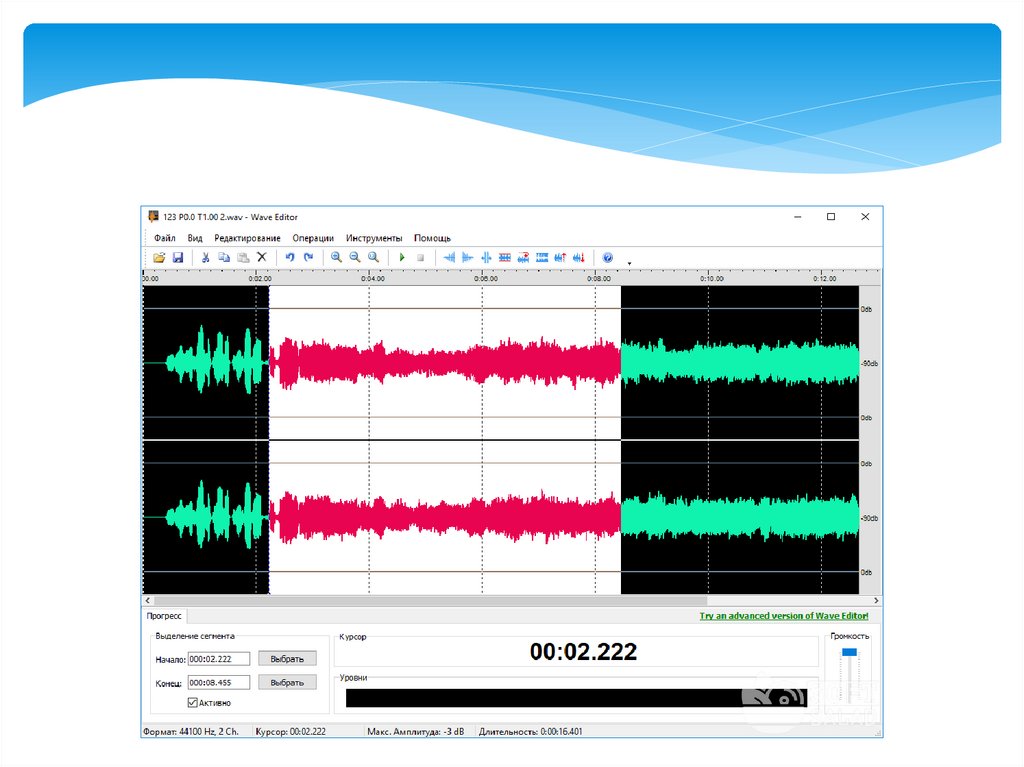Viewport: 1024px width, 767px height.
Task: Open the Файл menu
Action: coord(165,238)
